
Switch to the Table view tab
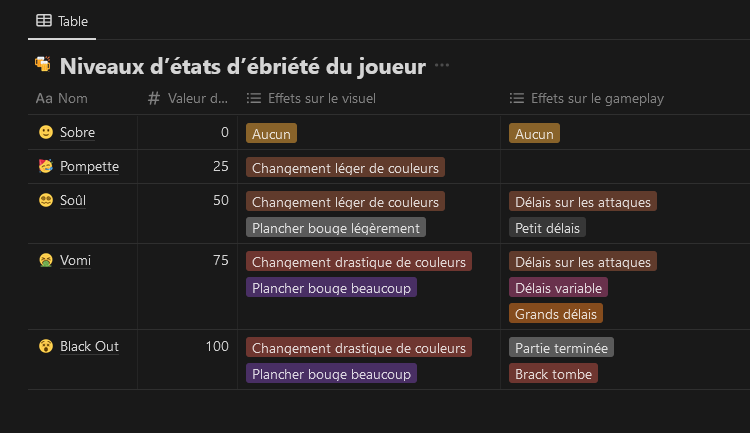tap(63, 20)
